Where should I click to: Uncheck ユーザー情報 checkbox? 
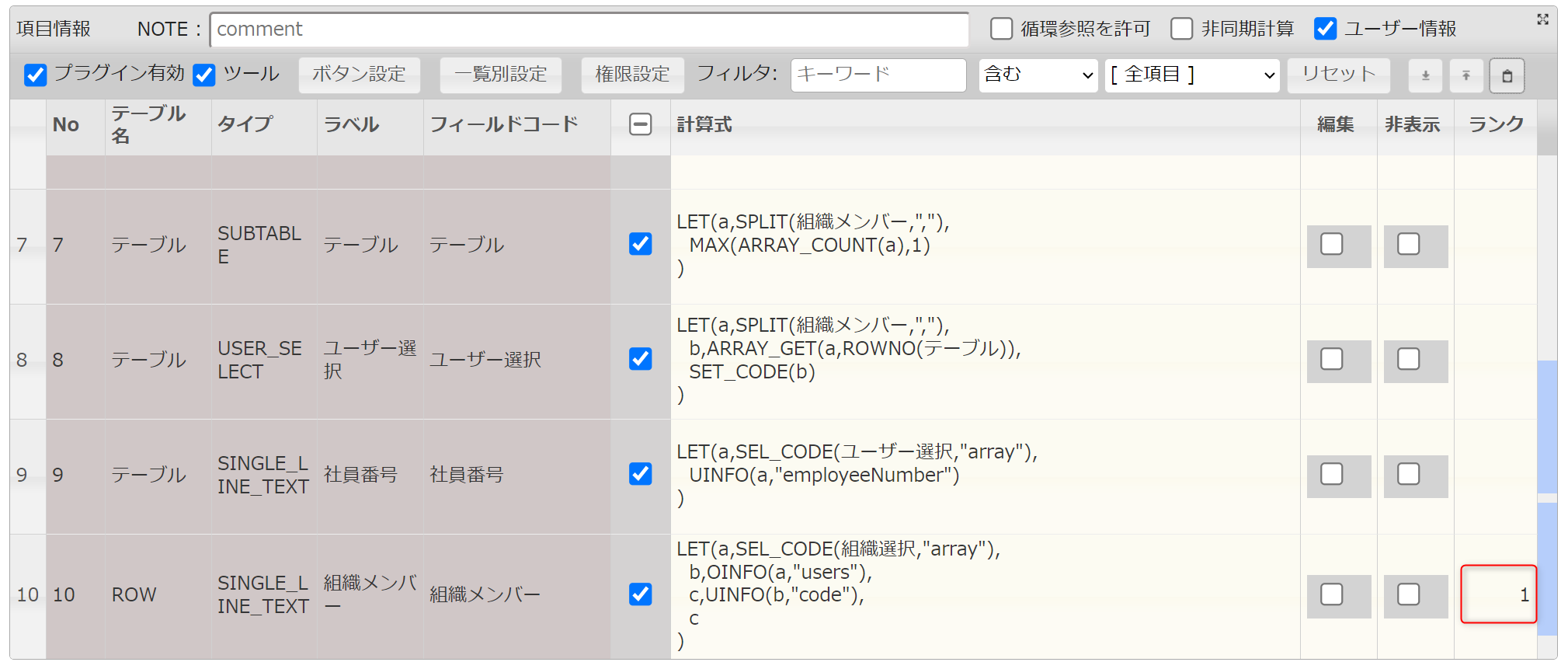pos(1325,29)
